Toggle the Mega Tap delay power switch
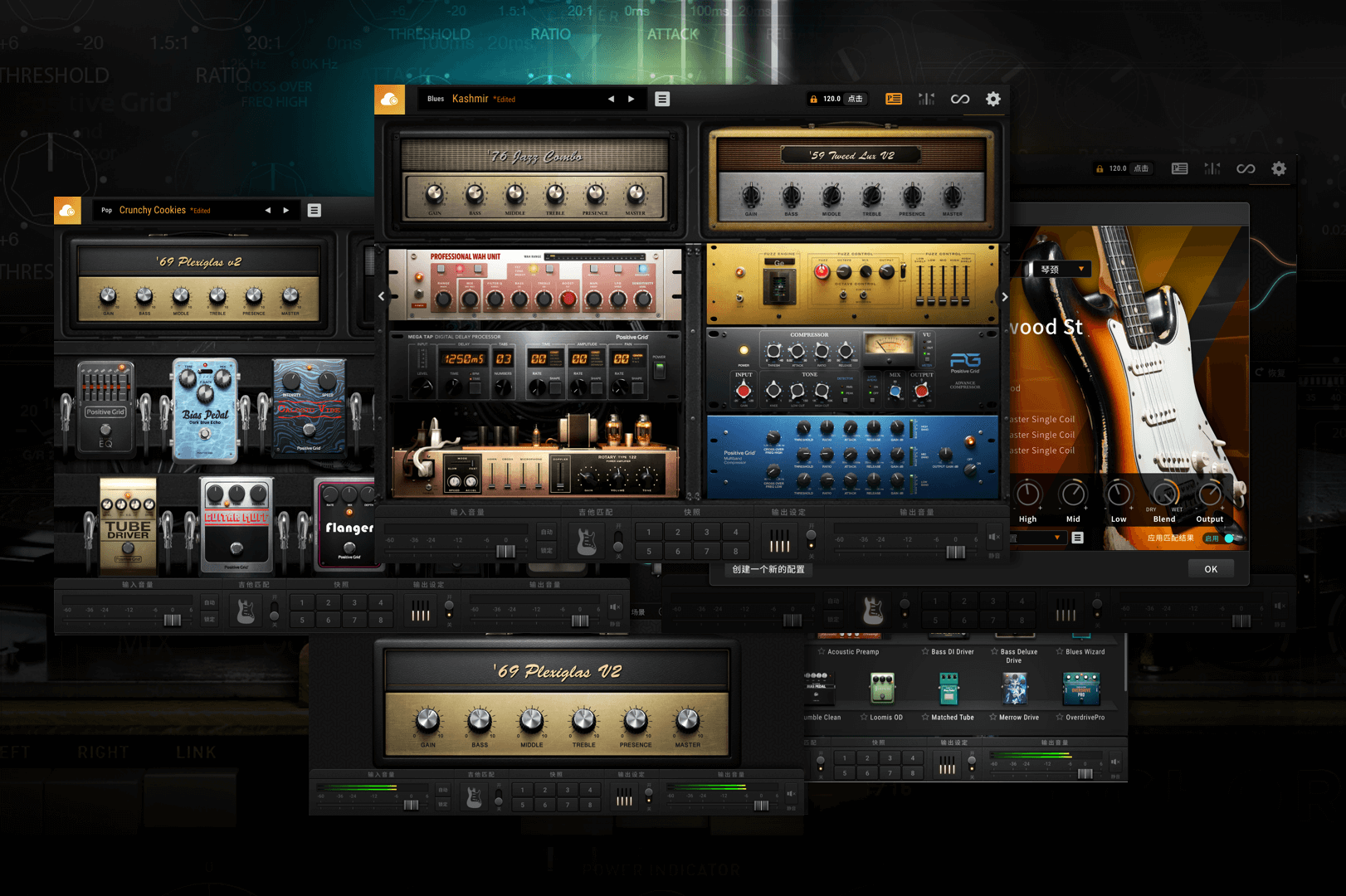 [x=660, y=370]
